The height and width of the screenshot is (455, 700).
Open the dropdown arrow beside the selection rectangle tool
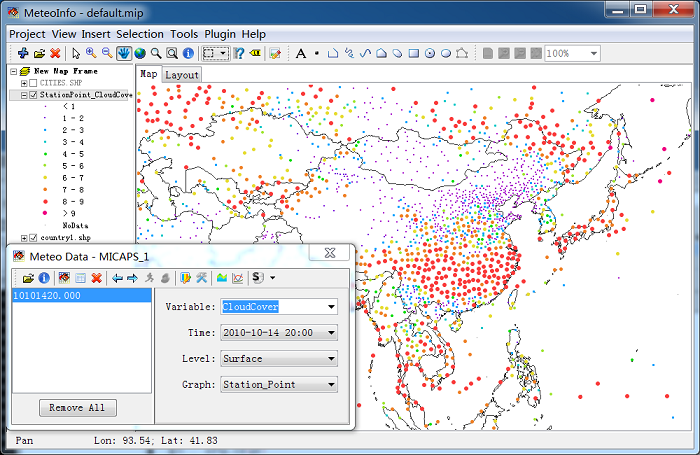pyautogui.click(x=223, y=54)
